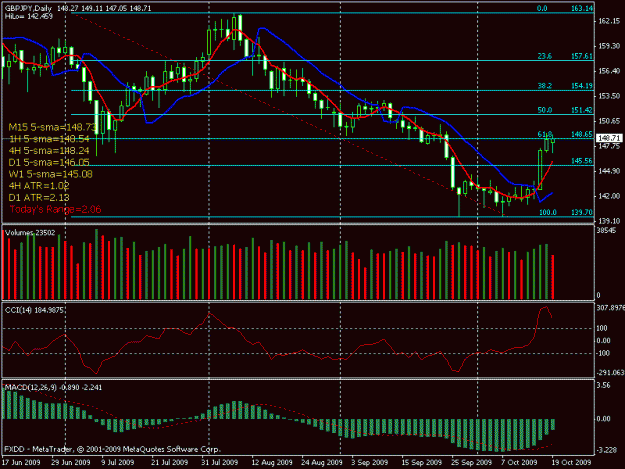Select the MACD 3.56 scale label

(603, 385)
